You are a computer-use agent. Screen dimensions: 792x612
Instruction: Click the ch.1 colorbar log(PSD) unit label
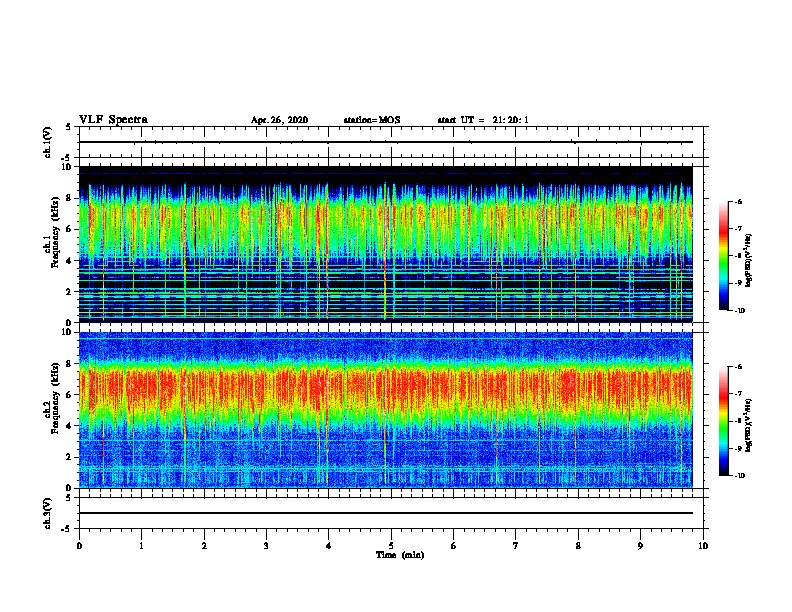click(748, 261)
